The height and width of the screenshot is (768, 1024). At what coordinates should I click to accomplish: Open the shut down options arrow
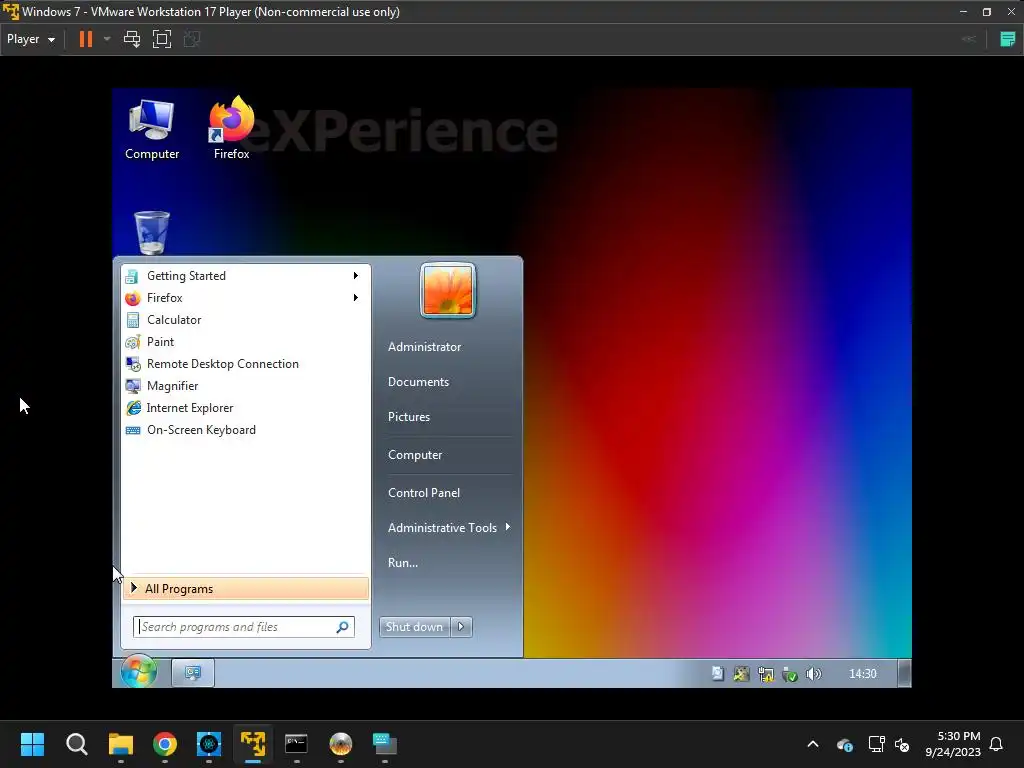(461, 627)
